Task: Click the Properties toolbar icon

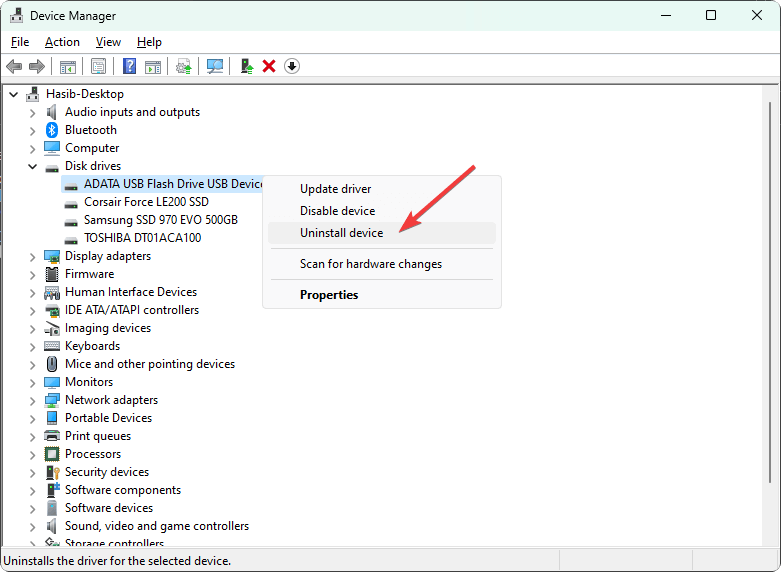Action: [x=98, y=66]
